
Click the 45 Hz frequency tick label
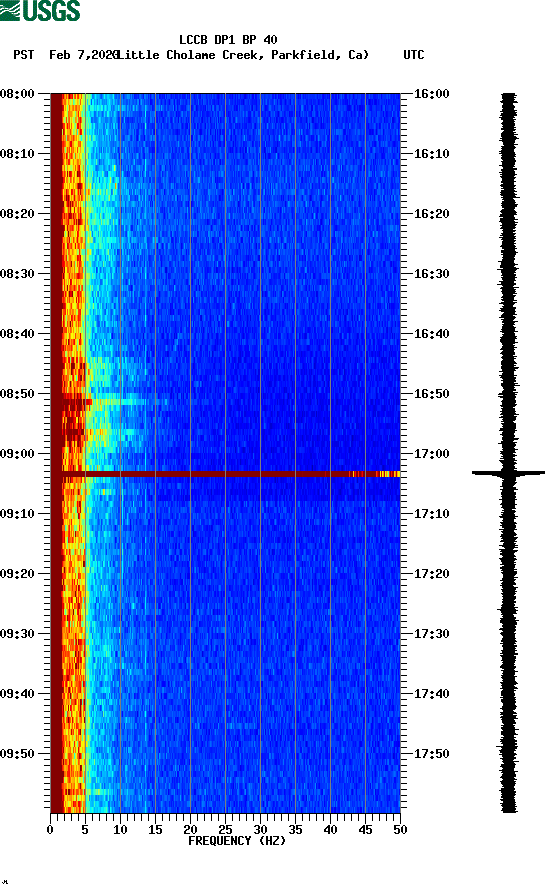click(x=365, y=830)
